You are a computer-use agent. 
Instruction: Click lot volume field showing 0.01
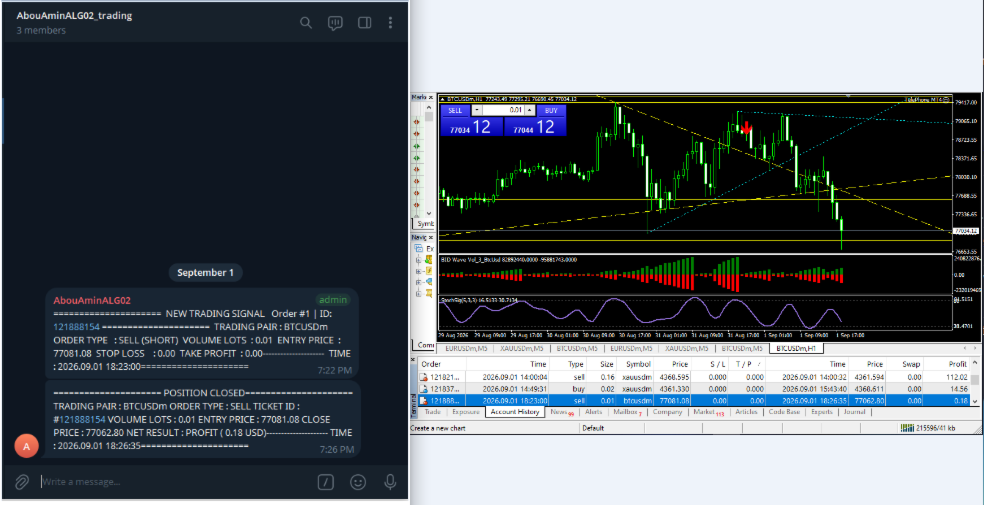503,110
